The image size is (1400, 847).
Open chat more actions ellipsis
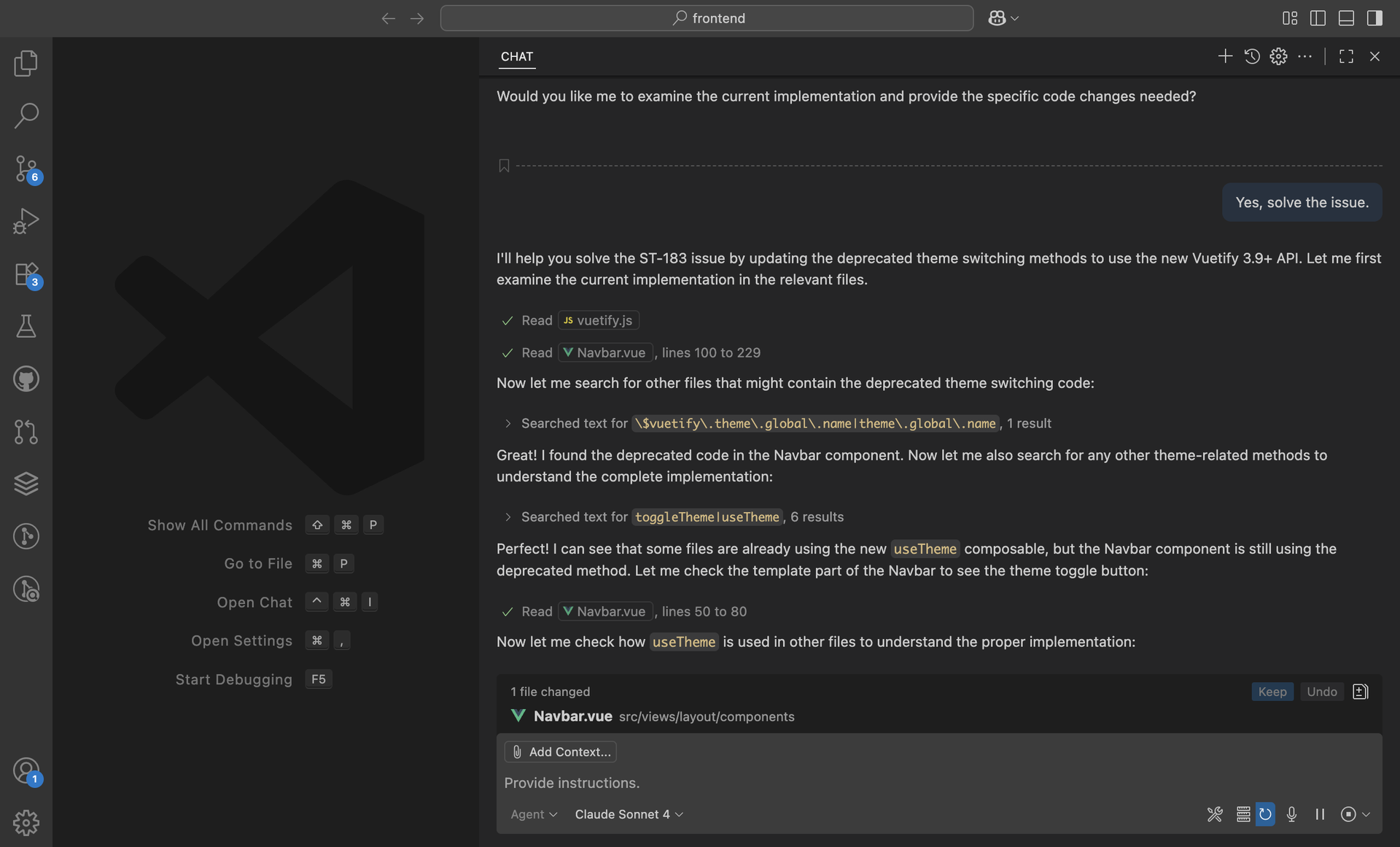[1304, 56]
